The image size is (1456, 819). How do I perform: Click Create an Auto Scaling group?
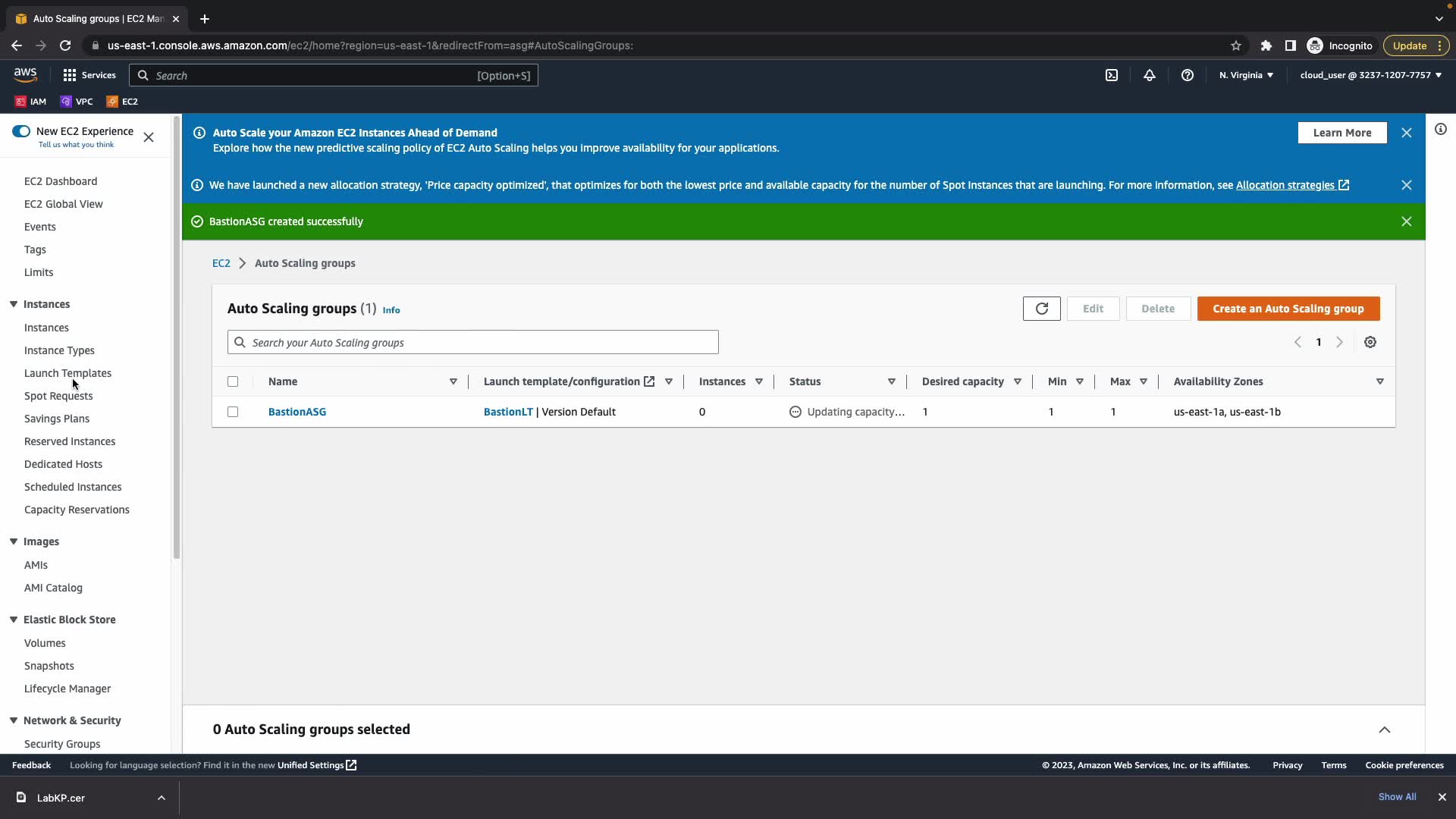click(x=1288, y=309)
